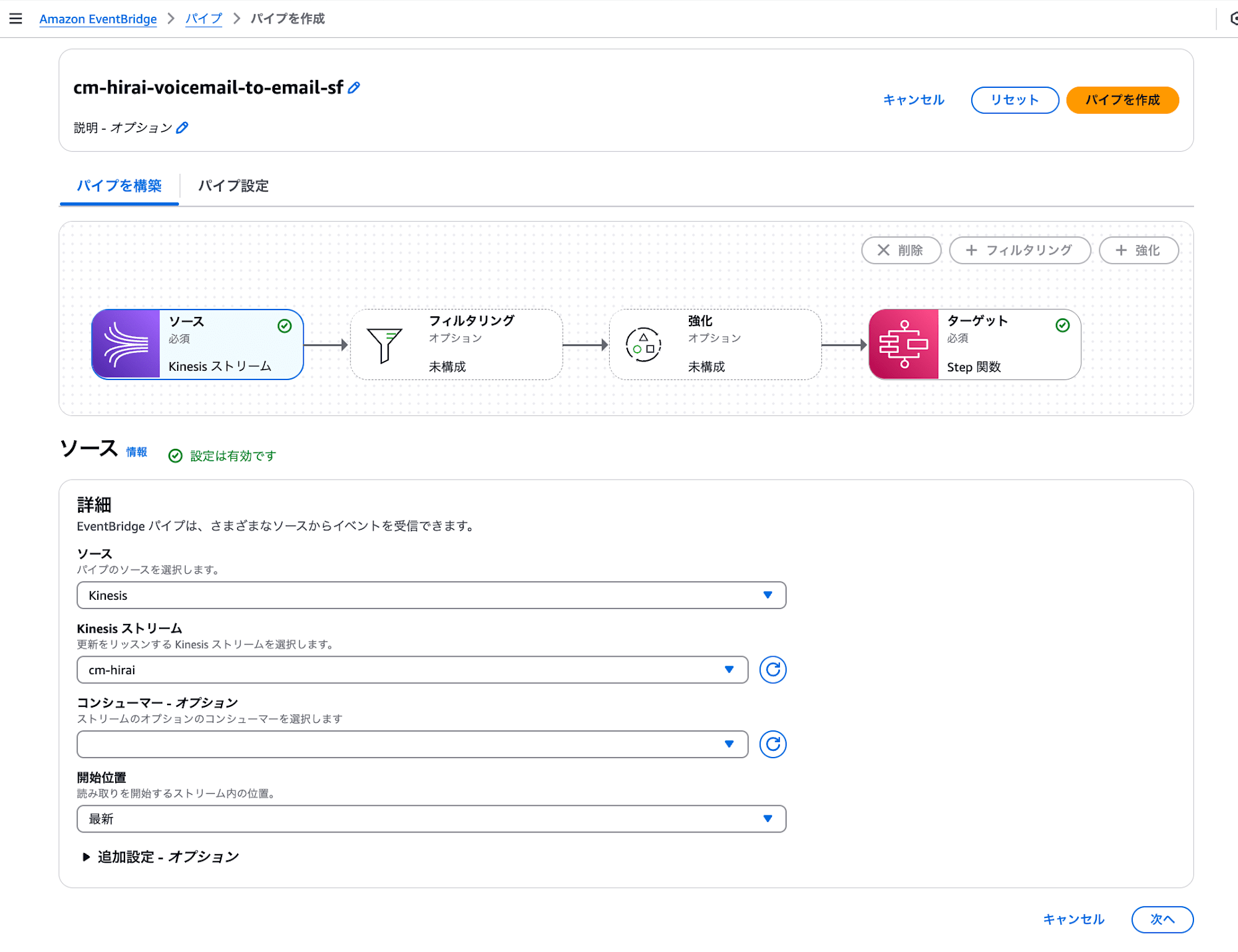This screenshot has height=952, width=1238.
Task: Edit the description pencil icon
Action: click(x=182, y=128)
